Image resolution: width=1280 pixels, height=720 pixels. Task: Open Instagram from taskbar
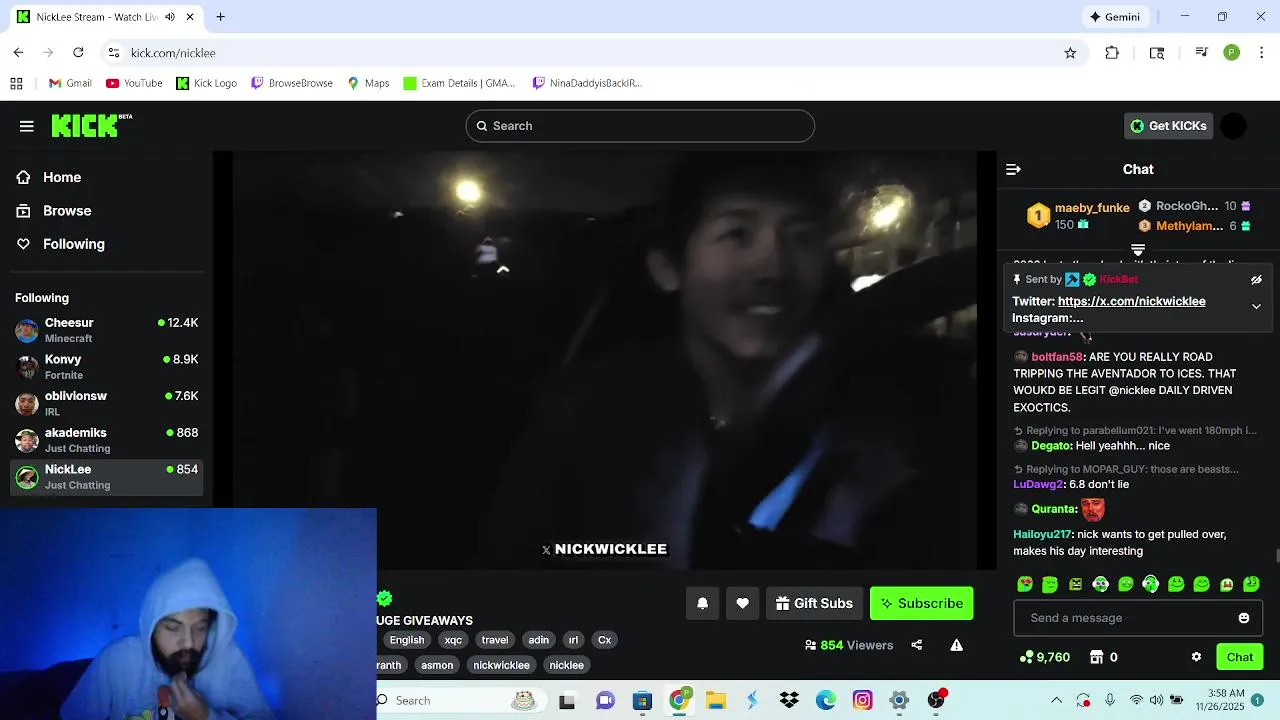coord(862,700)
